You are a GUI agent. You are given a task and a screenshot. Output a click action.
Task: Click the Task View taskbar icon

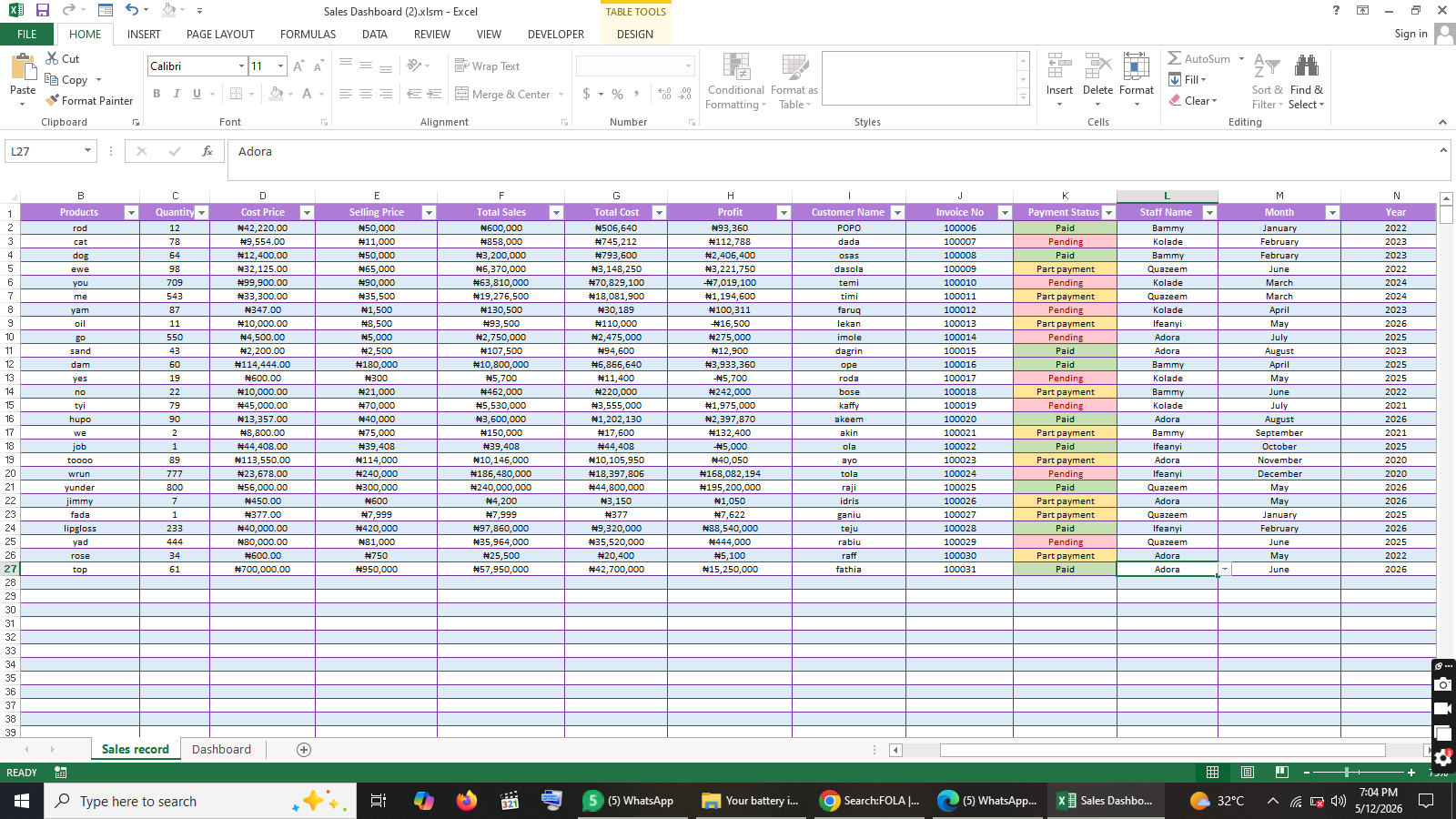coord(379,801)
